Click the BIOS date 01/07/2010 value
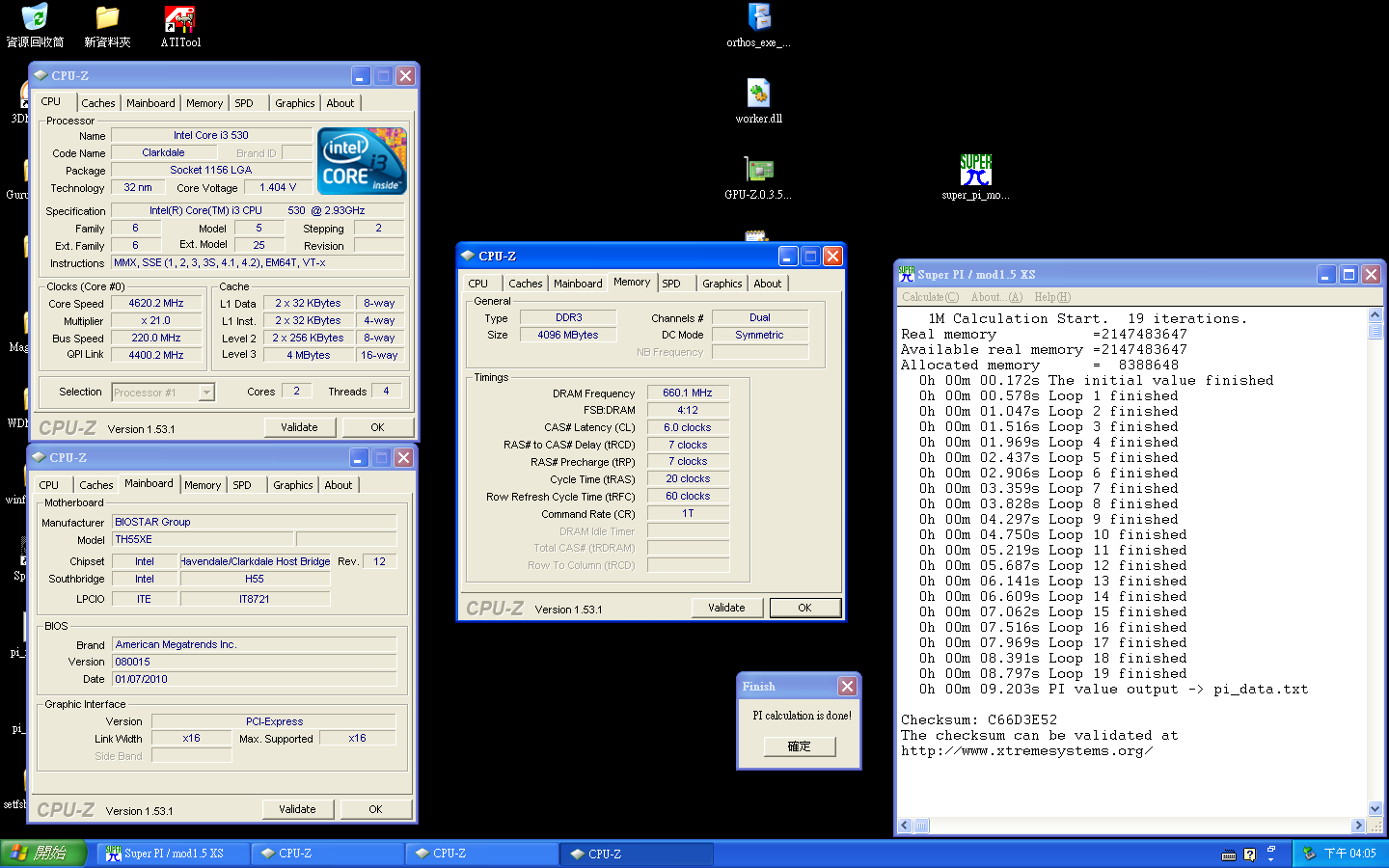Screen dimensions: 1389x868 (x=255, y=679)
